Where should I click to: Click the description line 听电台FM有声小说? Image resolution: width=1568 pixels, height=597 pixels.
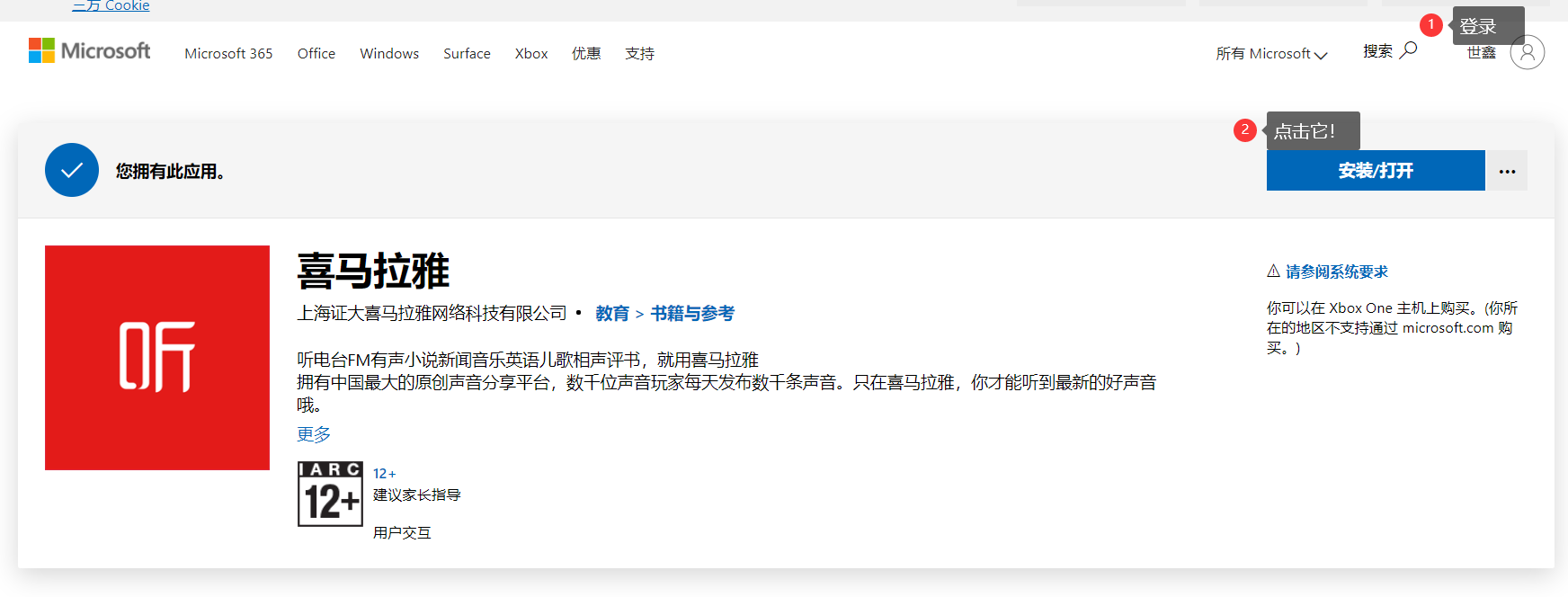528,360
